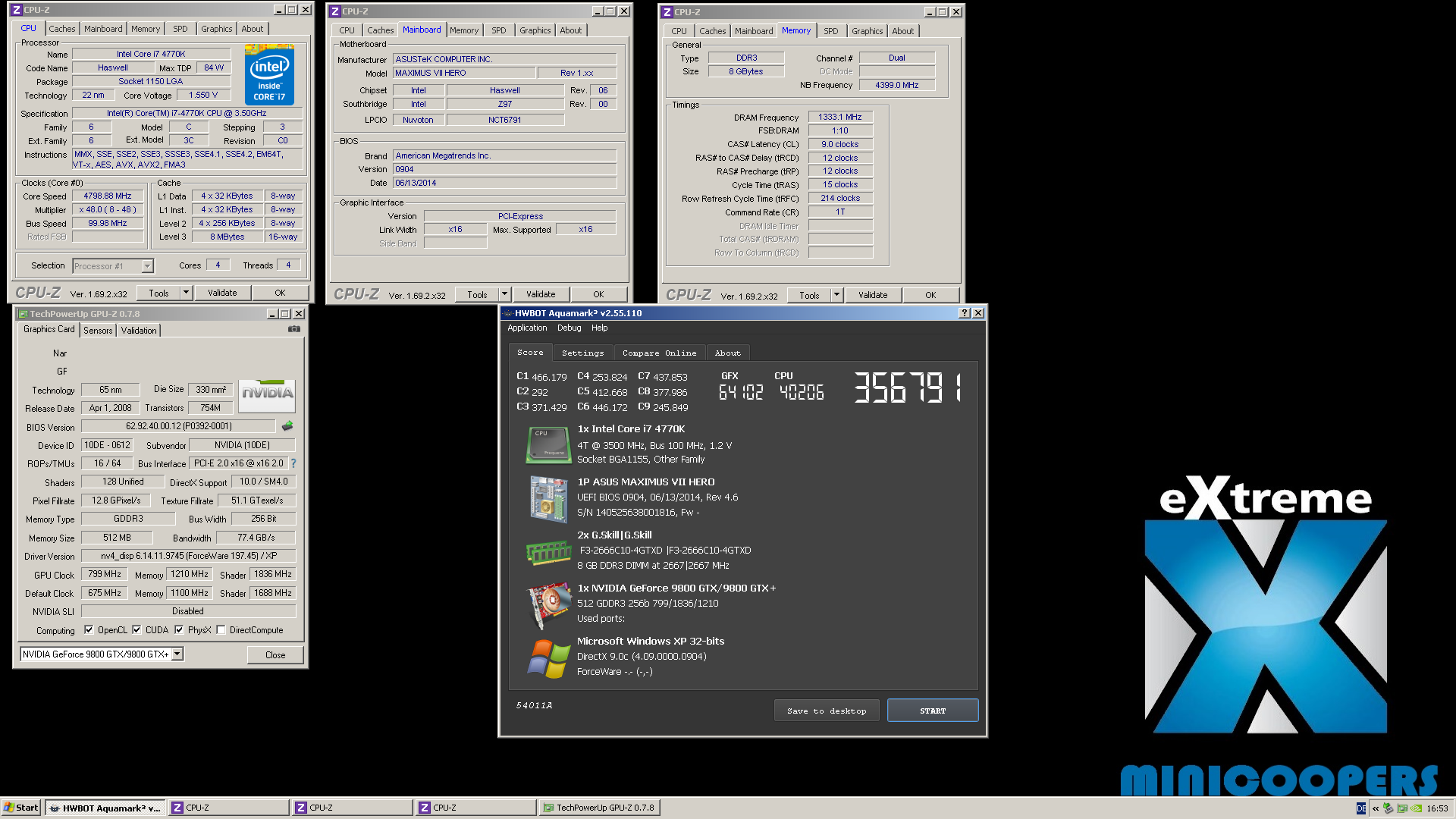
Task: Open the Processor #1 selection dropdown
Action: 147,266
